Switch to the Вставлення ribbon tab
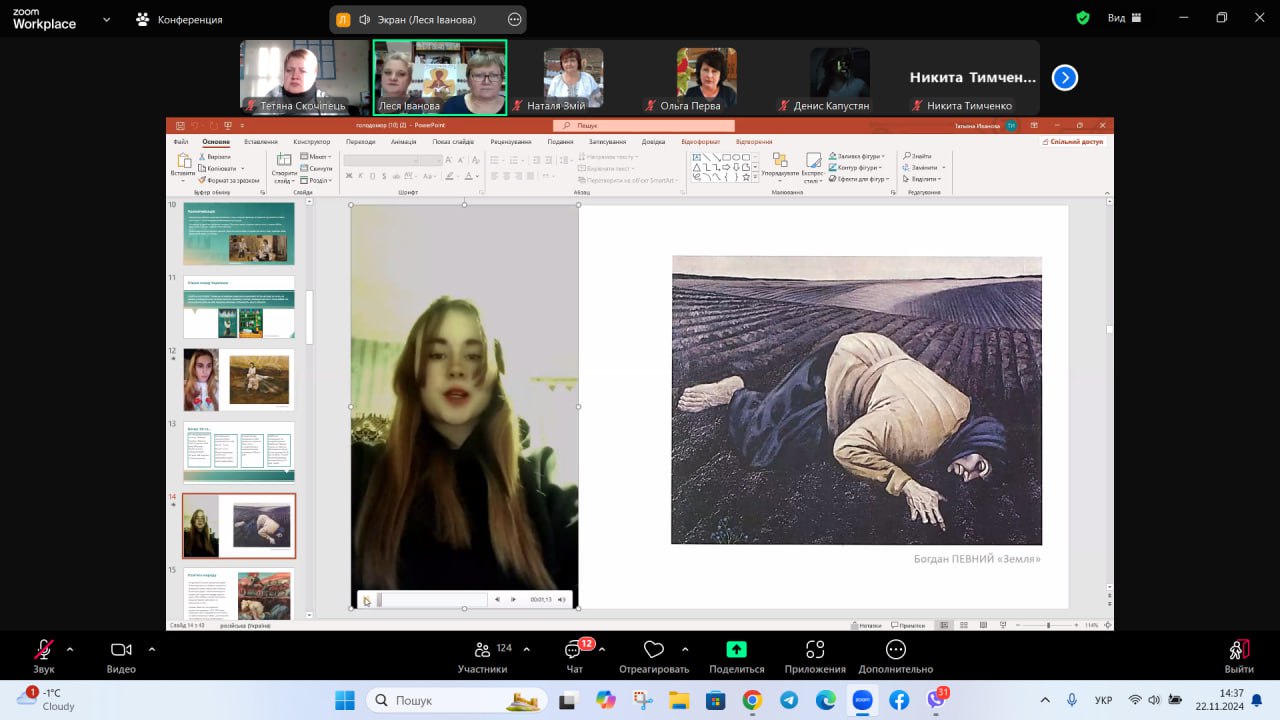 (261, 142)
